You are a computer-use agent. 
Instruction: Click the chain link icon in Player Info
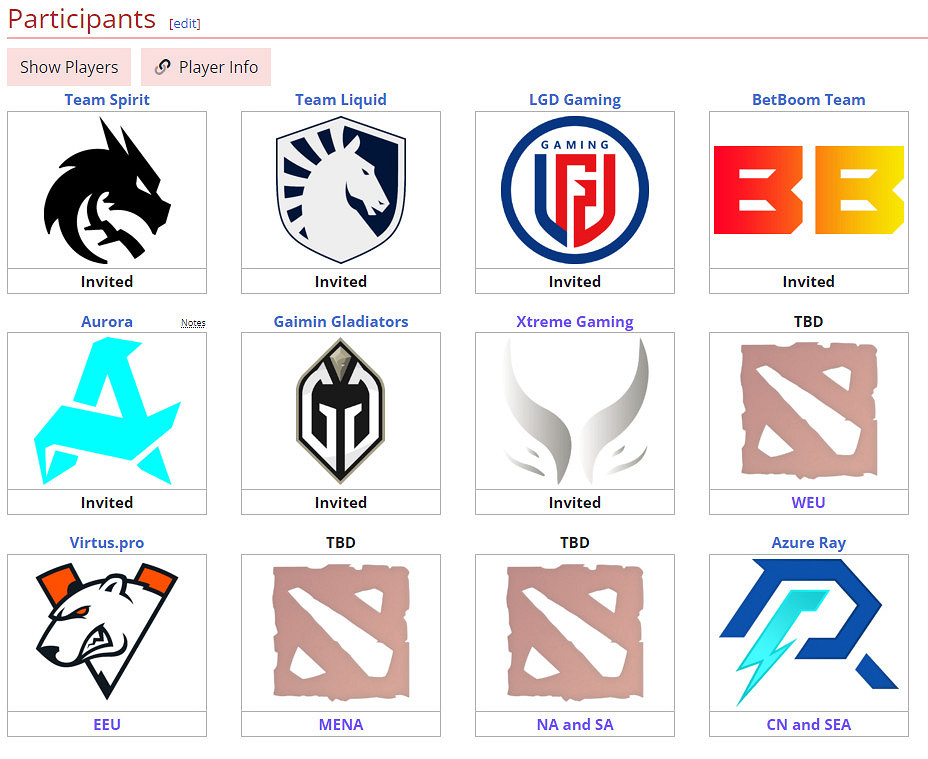click(163, 67)
